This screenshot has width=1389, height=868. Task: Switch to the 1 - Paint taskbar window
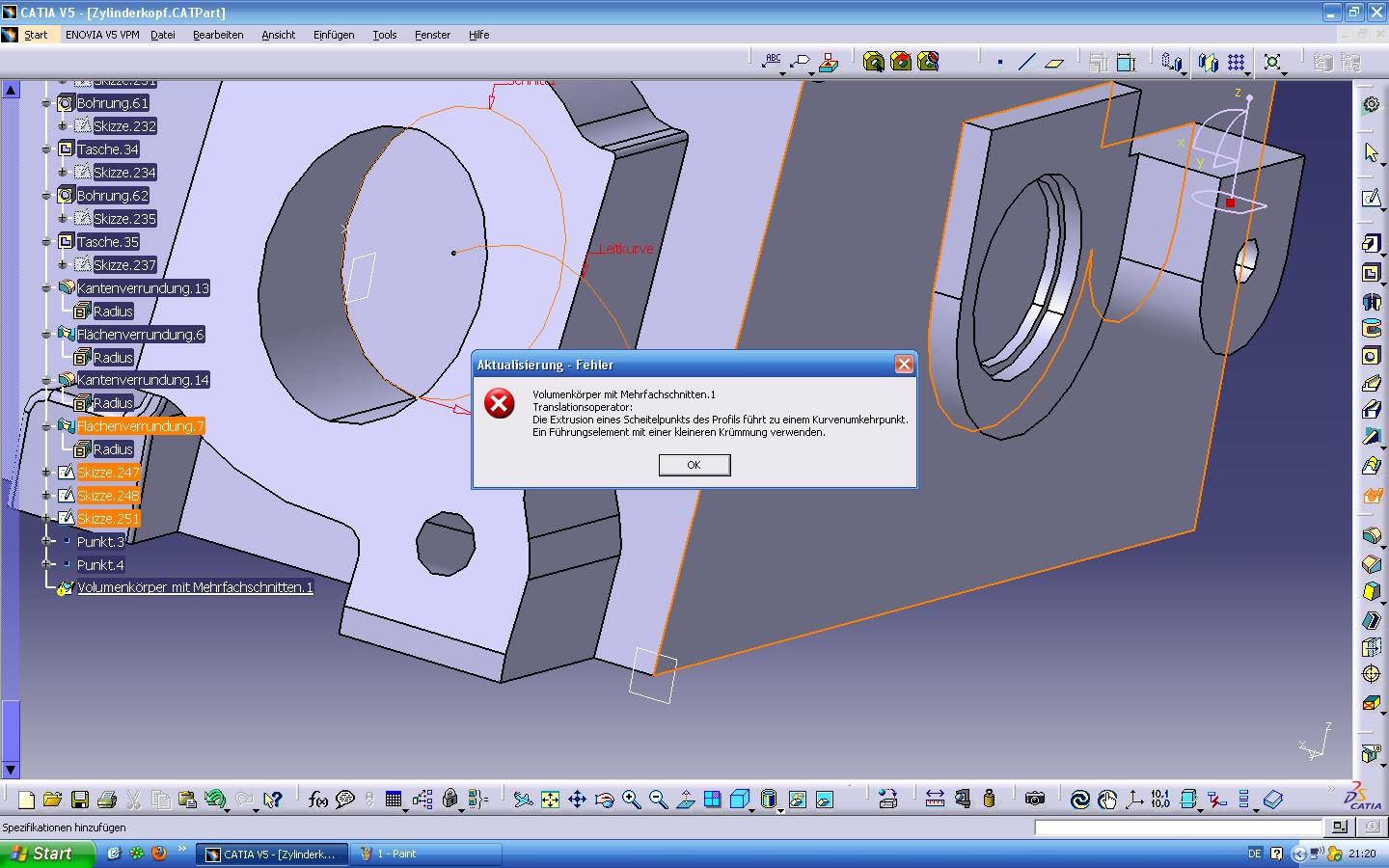click(426, 854)
